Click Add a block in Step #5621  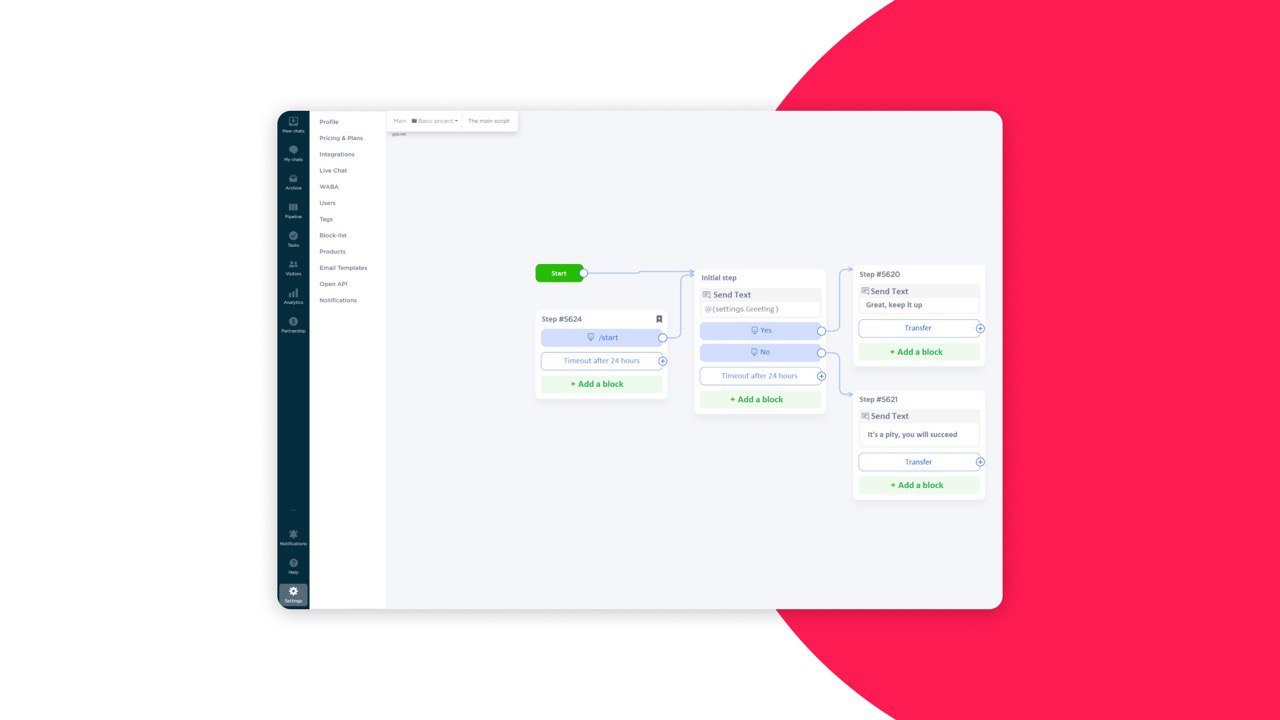click(x=917, y=485)
